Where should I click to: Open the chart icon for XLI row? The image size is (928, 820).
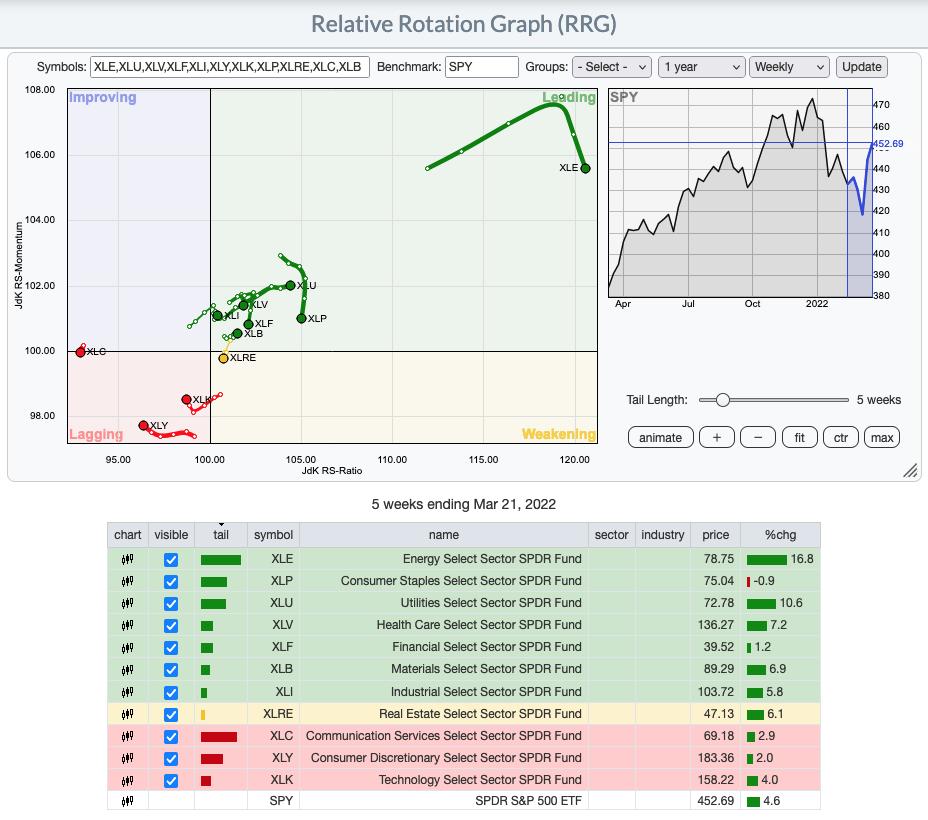[127, 692]
